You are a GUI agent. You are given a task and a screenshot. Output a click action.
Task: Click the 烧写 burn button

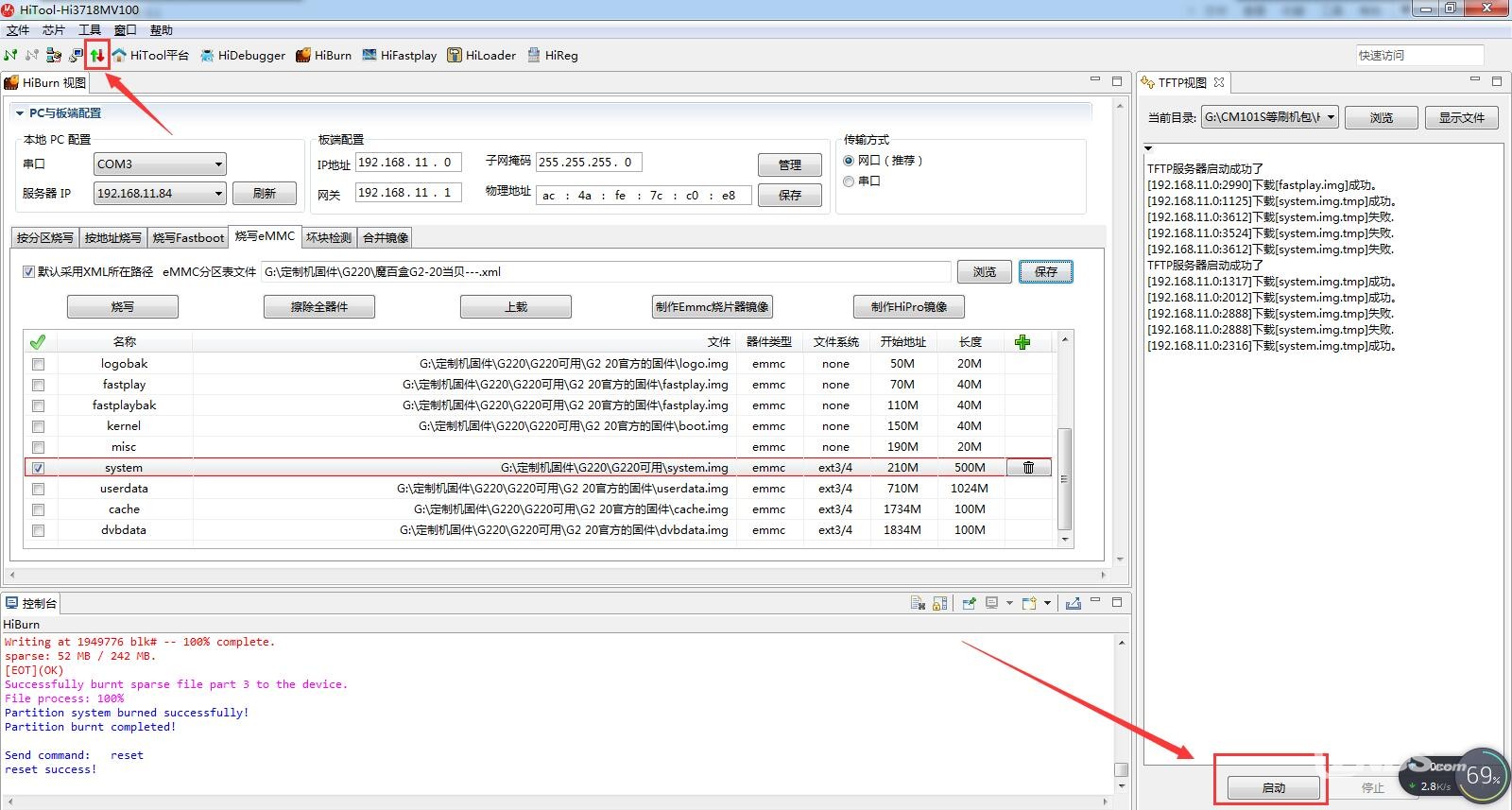click(x=123, y=307)
